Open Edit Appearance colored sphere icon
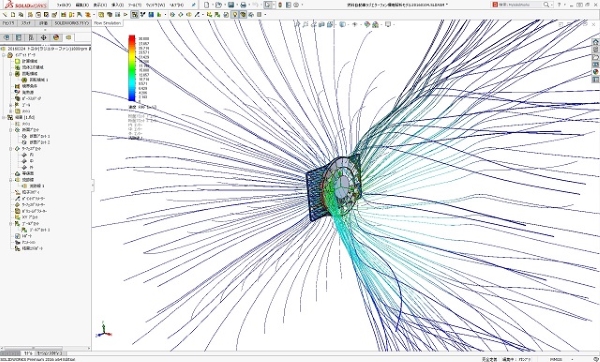Image resolution: width=600 pixels, height=362 pixels. 367,24
